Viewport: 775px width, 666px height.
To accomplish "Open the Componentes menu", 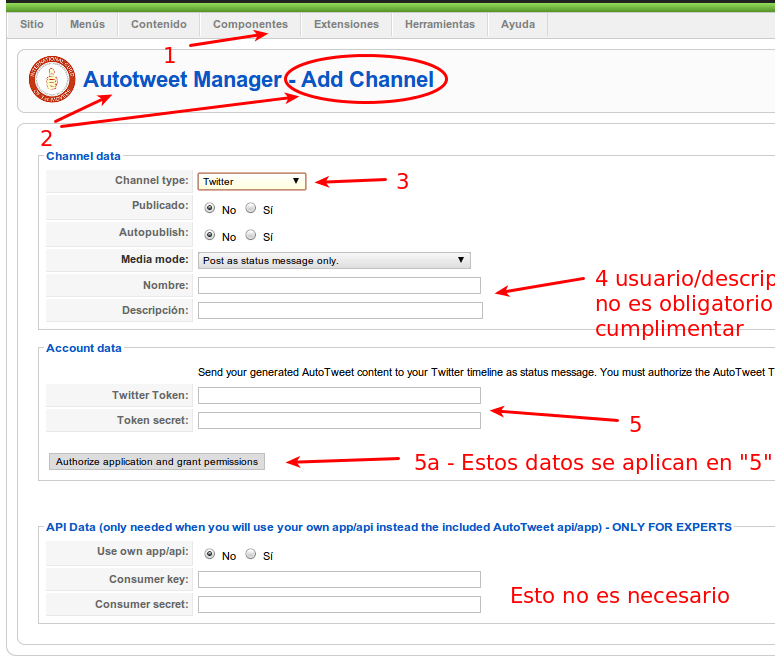I will 250,24.
